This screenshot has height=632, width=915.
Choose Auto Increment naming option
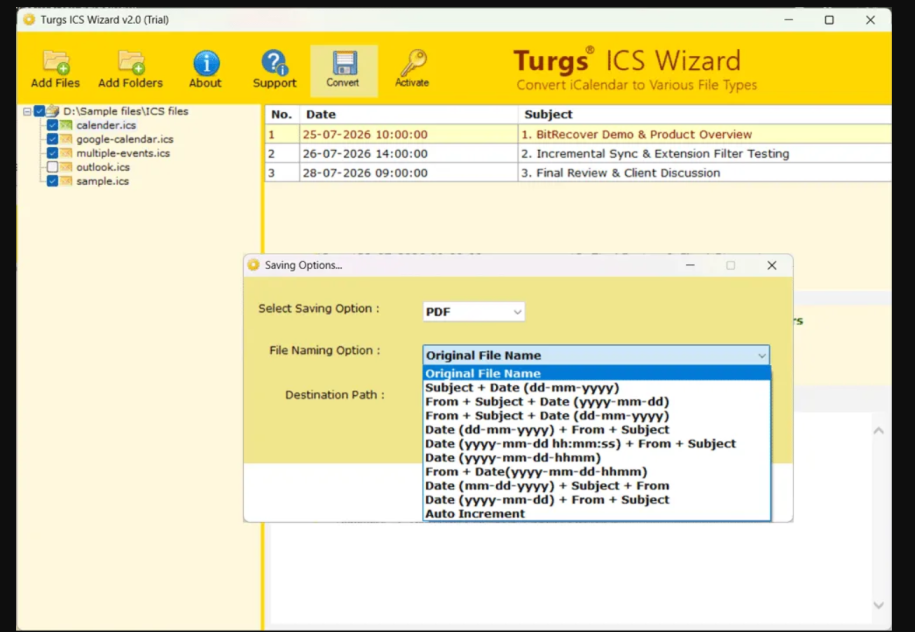[596, 514]
